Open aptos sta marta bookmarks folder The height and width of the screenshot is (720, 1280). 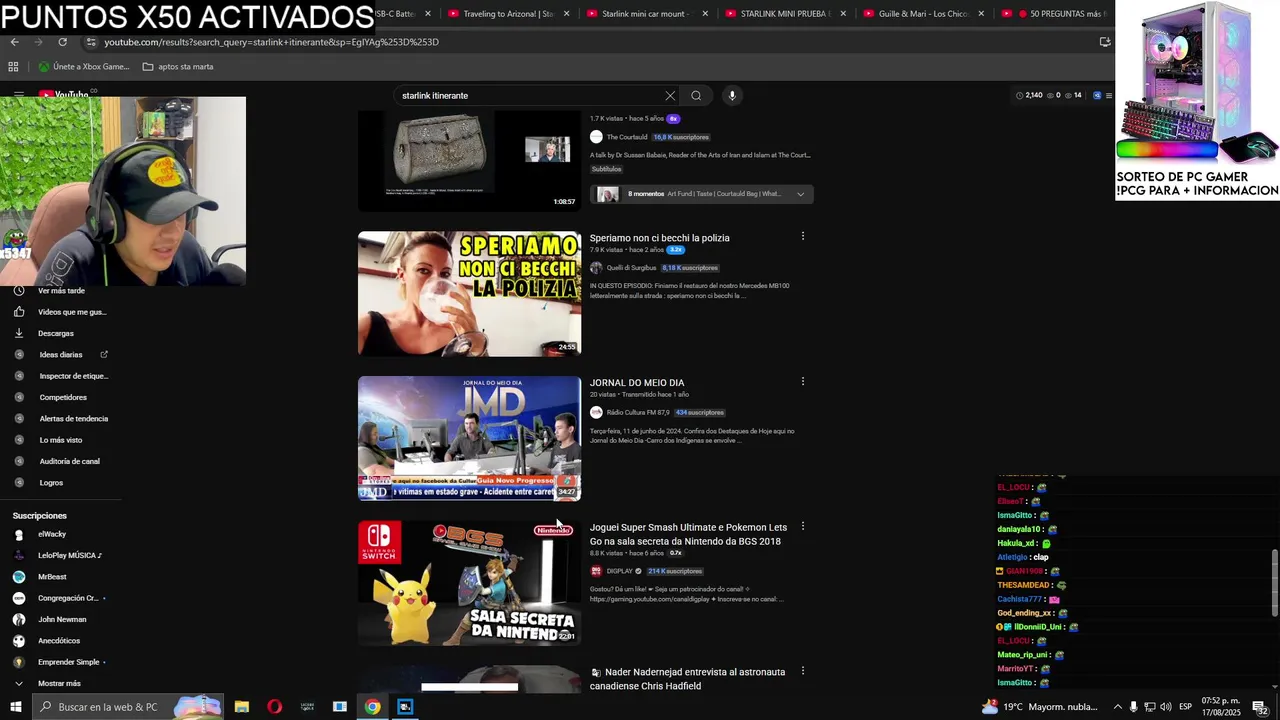[x=178, y=67]
